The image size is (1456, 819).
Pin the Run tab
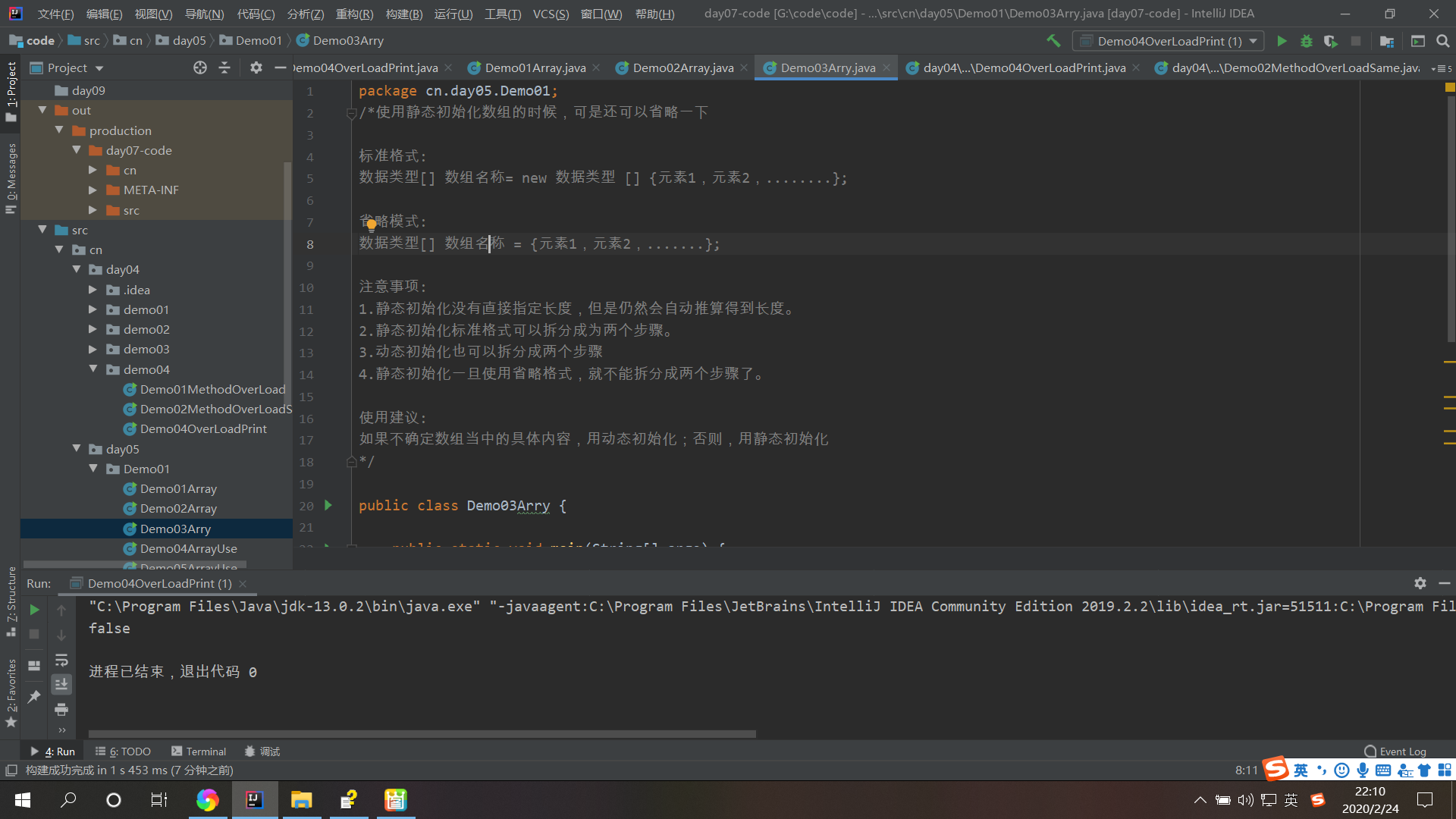34,696
